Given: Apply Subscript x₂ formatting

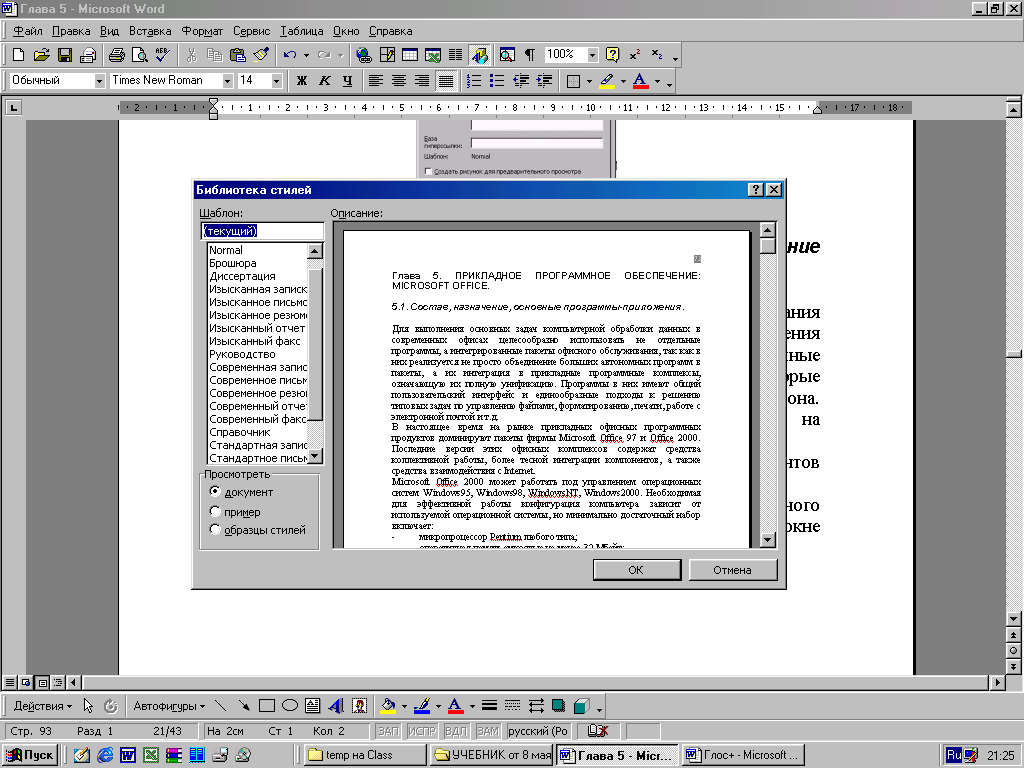Looking at the screenshot, I should (x=657, y=55).
